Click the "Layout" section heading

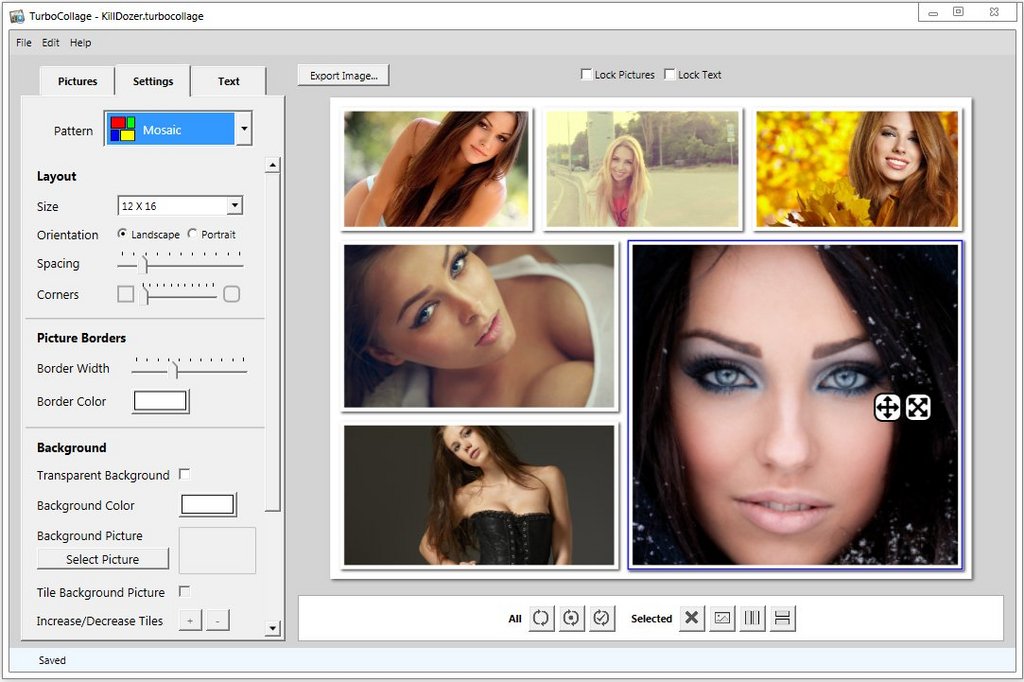click(56, 176)
